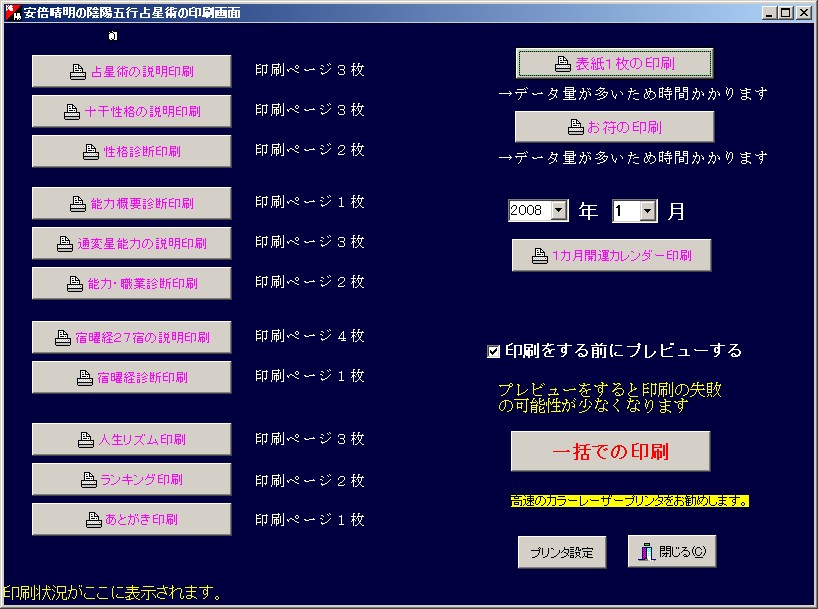Viewport: 818px width, 609px height.
Task: Click printer icon on 性格診断印刷 button
Action: point(91,152)
